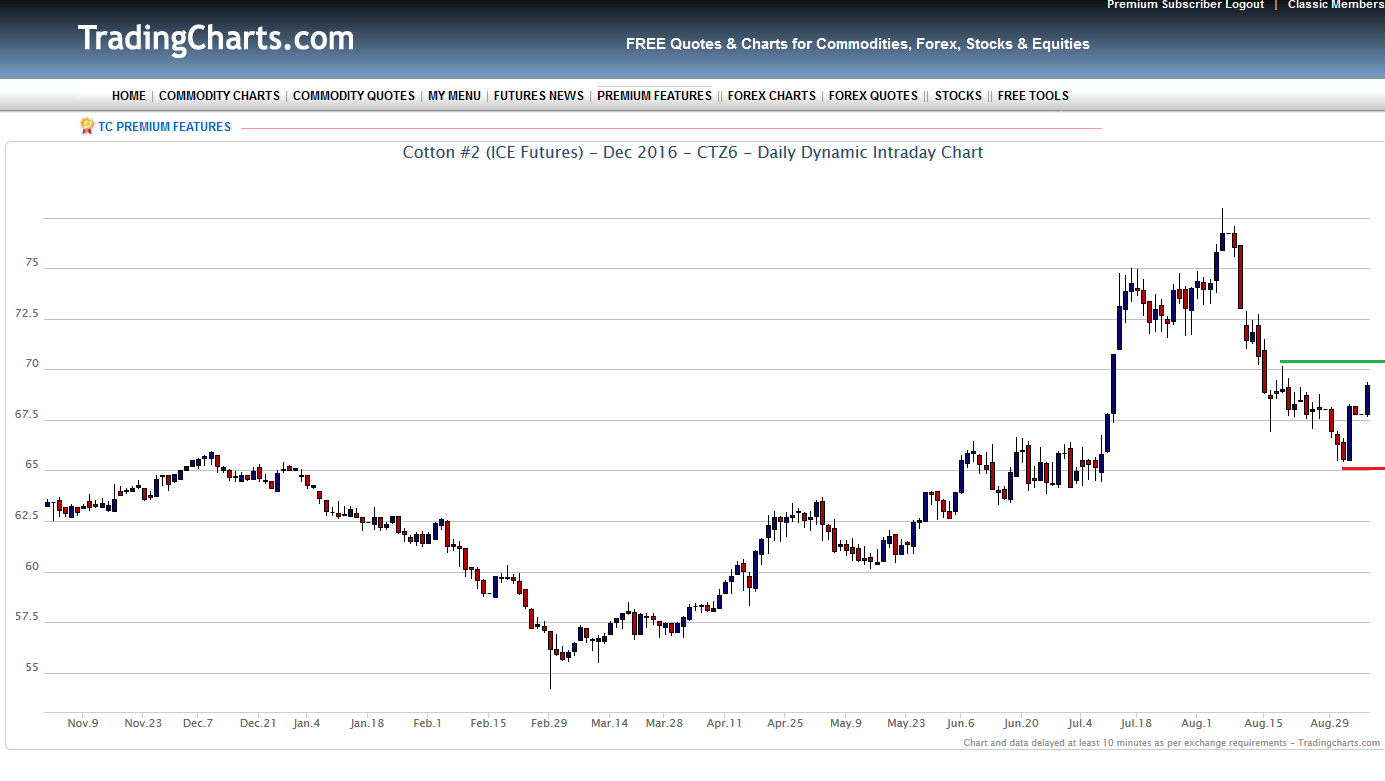Open the COMMODITY CHARTS menu
The width and height of the screenshot is (1385, 781).
[x=219, y=96]
